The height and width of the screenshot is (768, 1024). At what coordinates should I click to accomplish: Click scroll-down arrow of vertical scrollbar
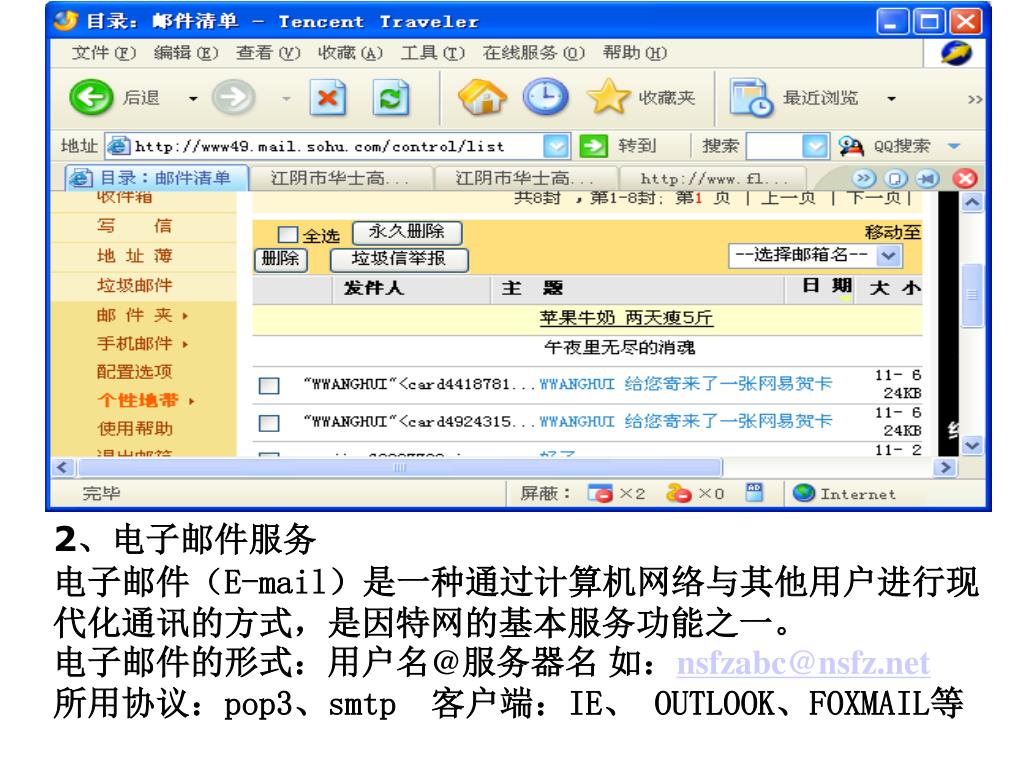click(x=972, y=445)
